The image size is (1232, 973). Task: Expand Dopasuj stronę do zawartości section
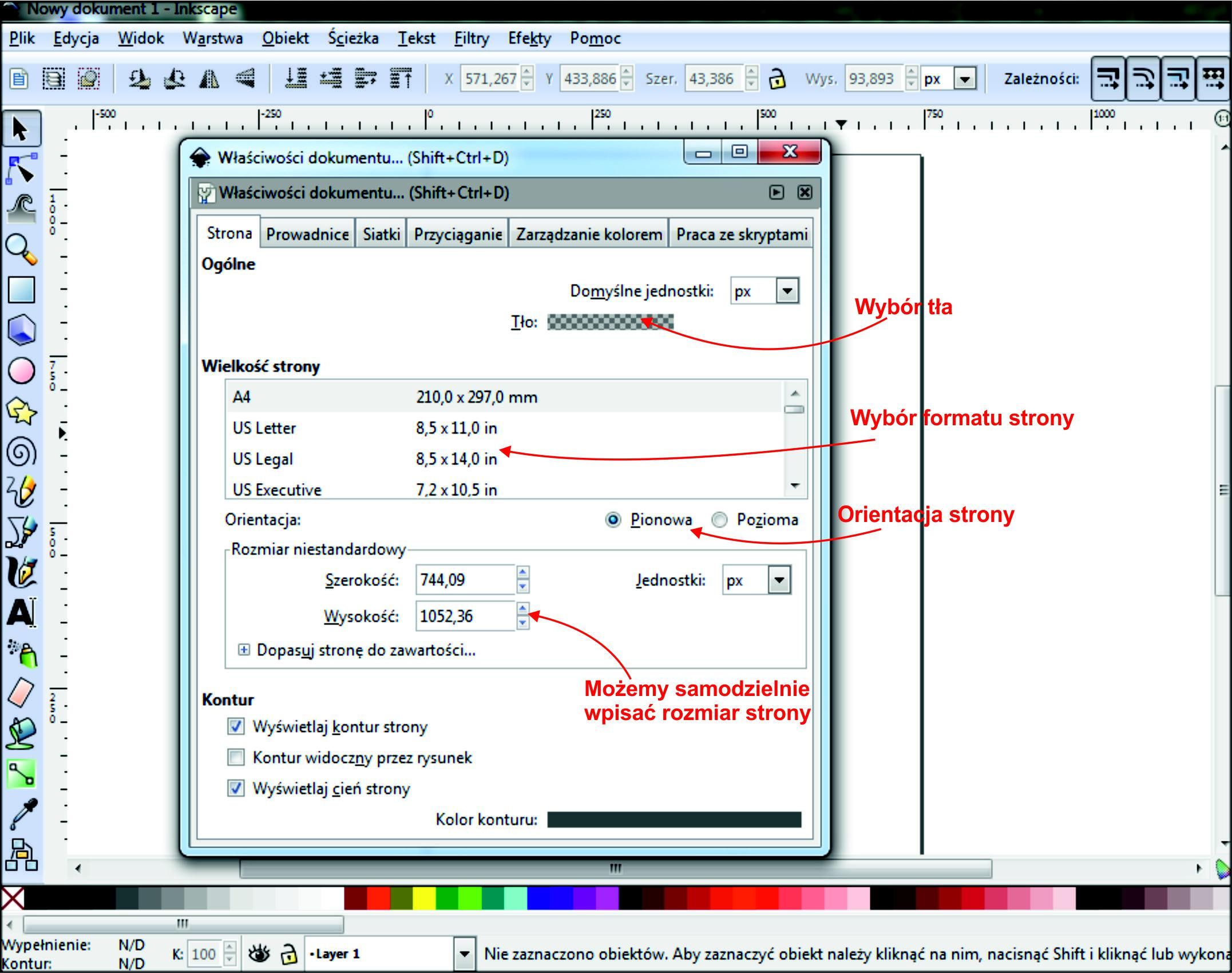[x=244, y=650]
